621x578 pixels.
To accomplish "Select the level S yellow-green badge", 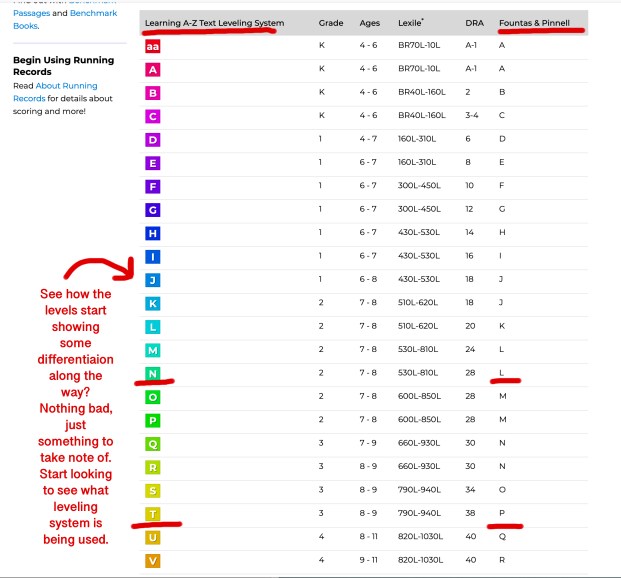I will point(152,490).
